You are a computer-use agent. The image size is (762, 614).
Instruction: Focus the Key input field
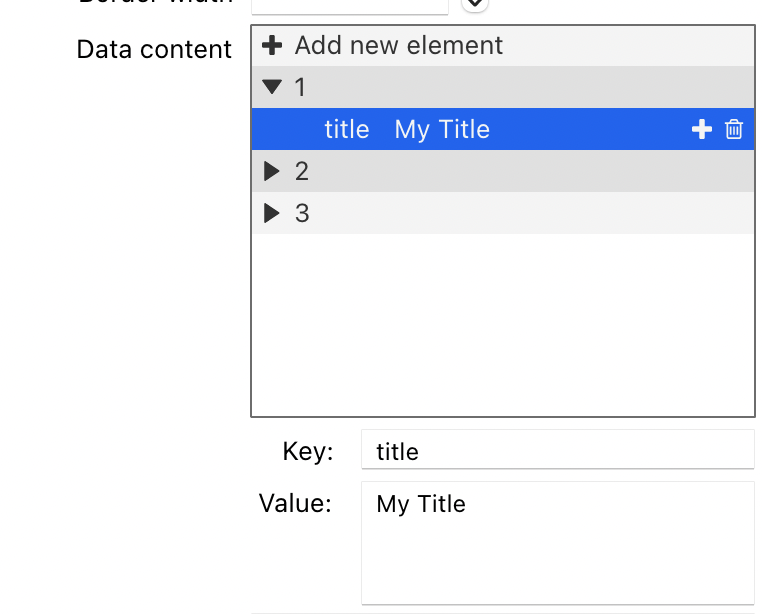(557, 451)
